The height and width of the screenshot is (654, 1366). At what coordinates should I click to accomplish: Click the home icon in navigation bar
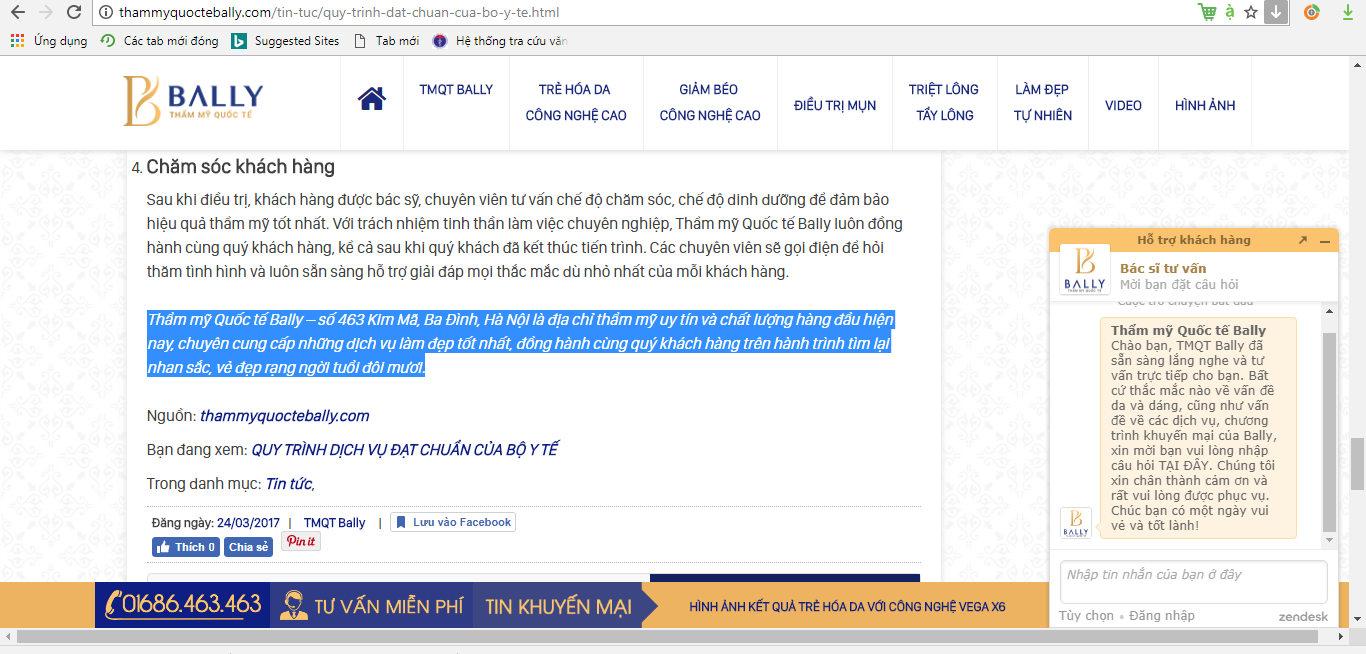coord(372,100)
